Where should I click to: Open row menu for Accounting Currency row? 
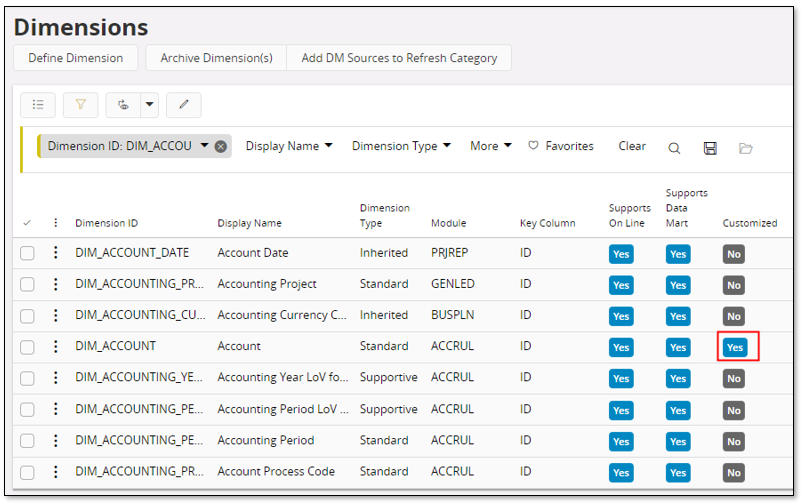tap(55, 315)
